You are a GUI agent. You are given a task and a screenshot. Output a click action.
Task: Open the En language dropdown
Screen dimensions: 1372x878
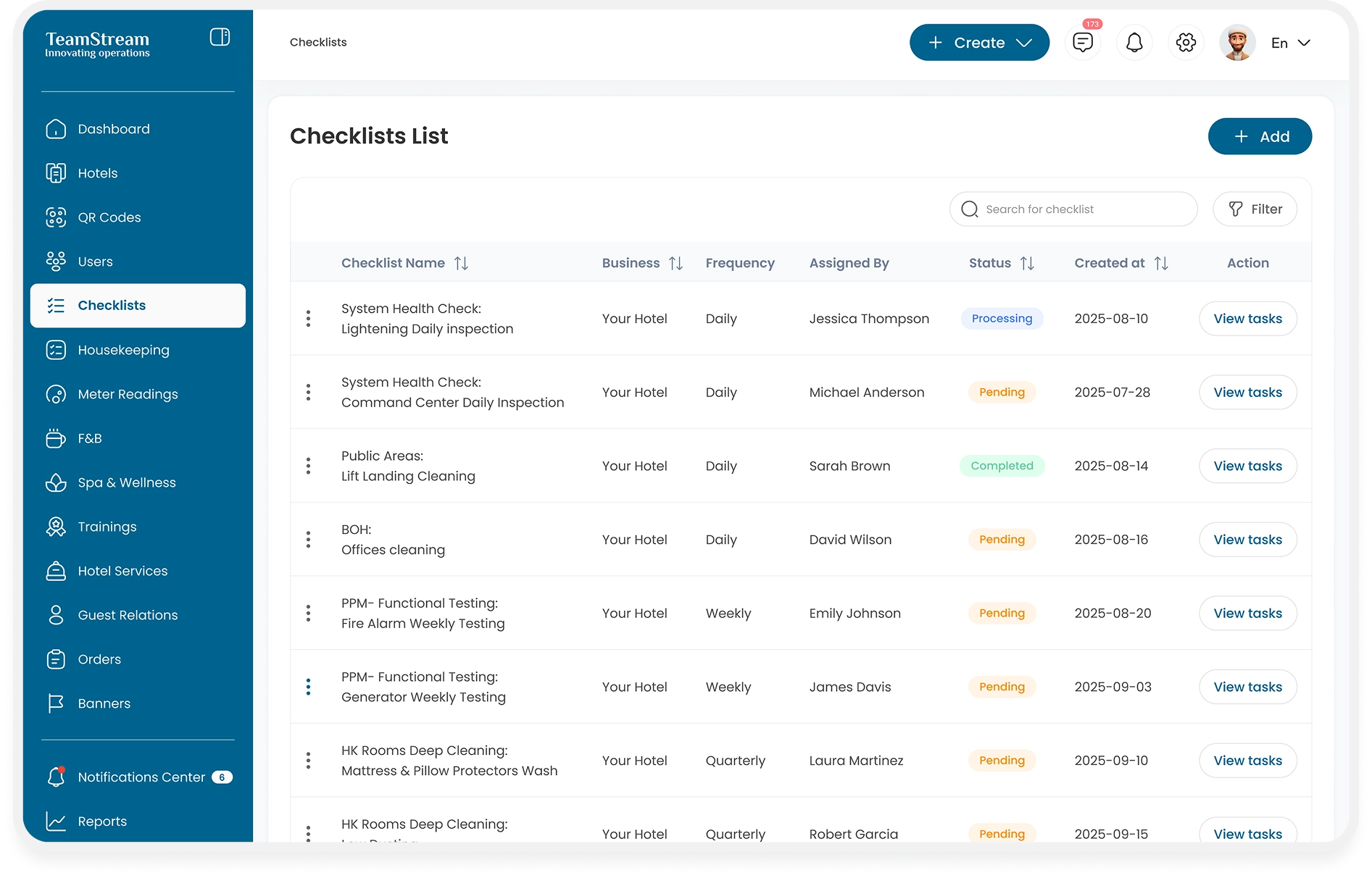tap(1290, 43)
